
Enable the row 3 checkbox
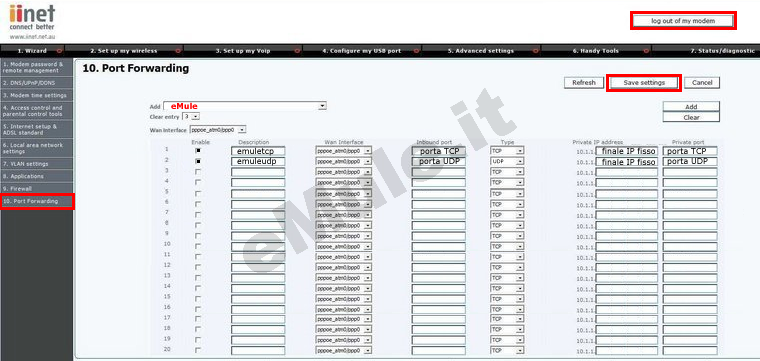[x=198, y=172]
